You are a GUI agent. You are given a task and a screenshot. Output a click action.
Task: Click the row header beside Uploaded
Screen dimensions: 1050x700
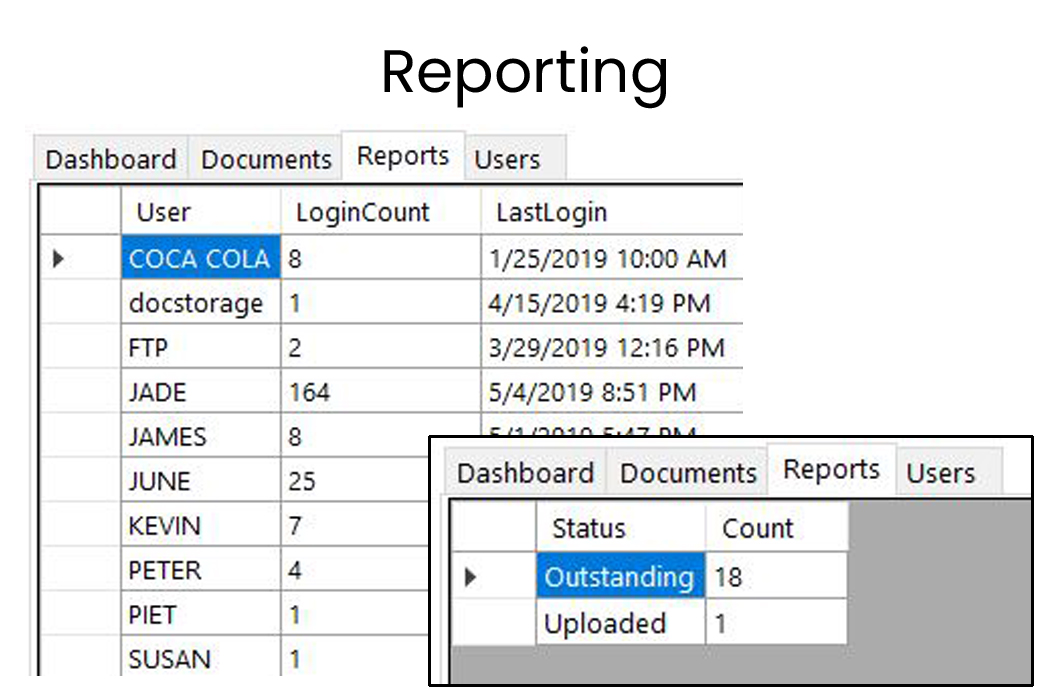(495, 623)
